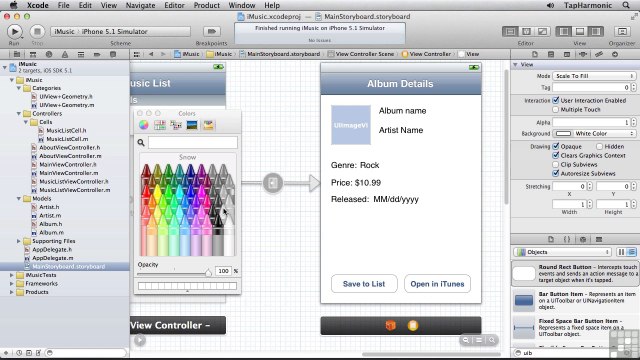Open the Edit menu

(85, 5)
